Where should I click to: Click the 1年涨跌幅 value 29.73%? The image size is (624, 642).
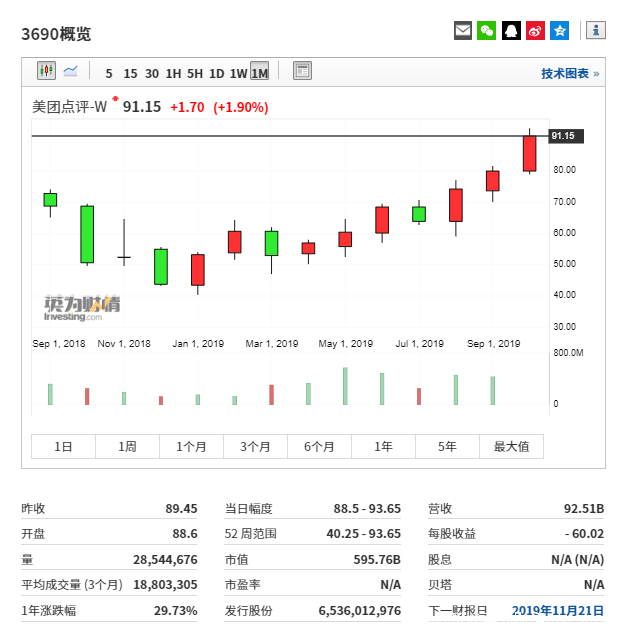pos(175,610)
